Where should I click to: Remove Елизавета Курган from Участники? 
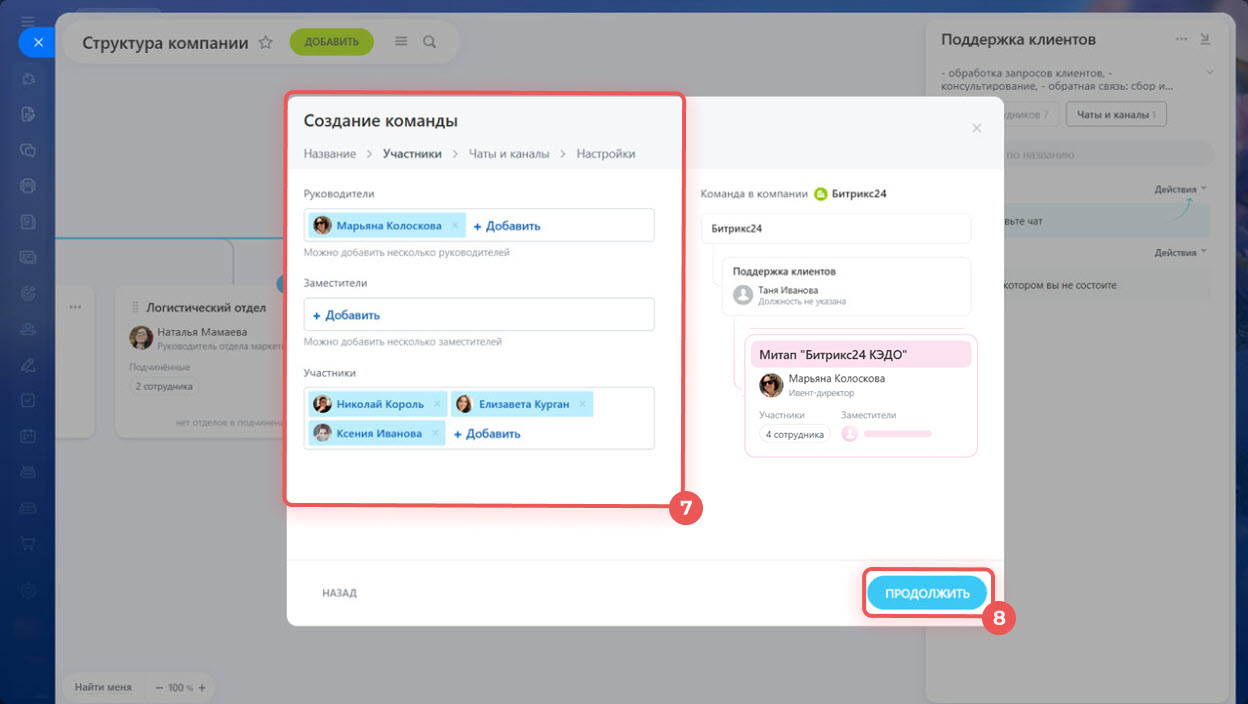point(583,404)
